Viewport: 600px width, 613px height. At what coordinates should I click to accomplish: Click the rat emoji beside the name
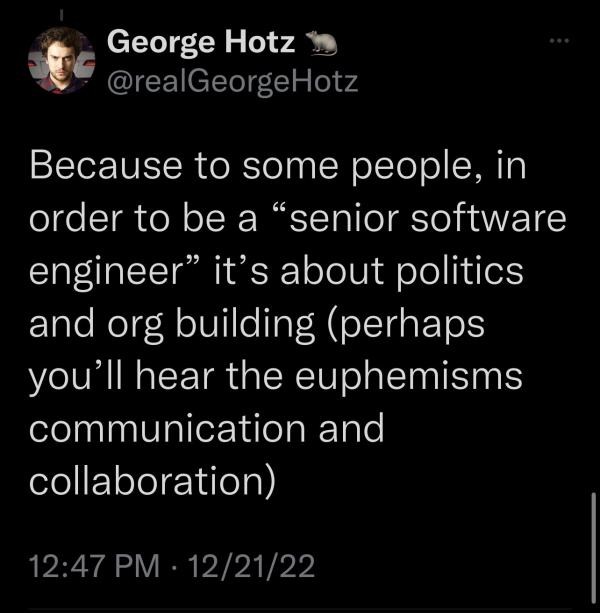[x=321, y=43]
